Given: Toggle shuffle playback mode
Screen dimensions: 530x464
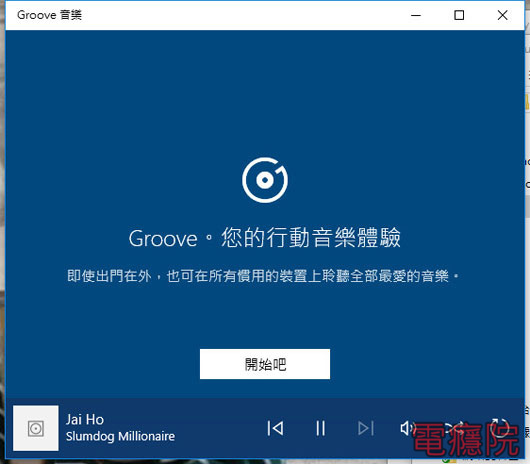Looking at the screenshot, I should point(454,428).
